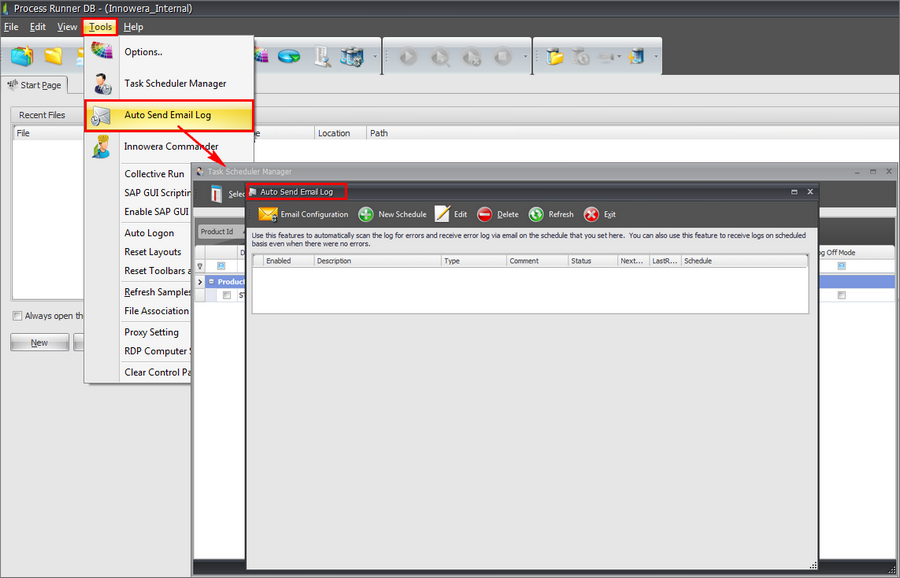
Task: Select the Recent Files tab
Action: tap(42, 115)
